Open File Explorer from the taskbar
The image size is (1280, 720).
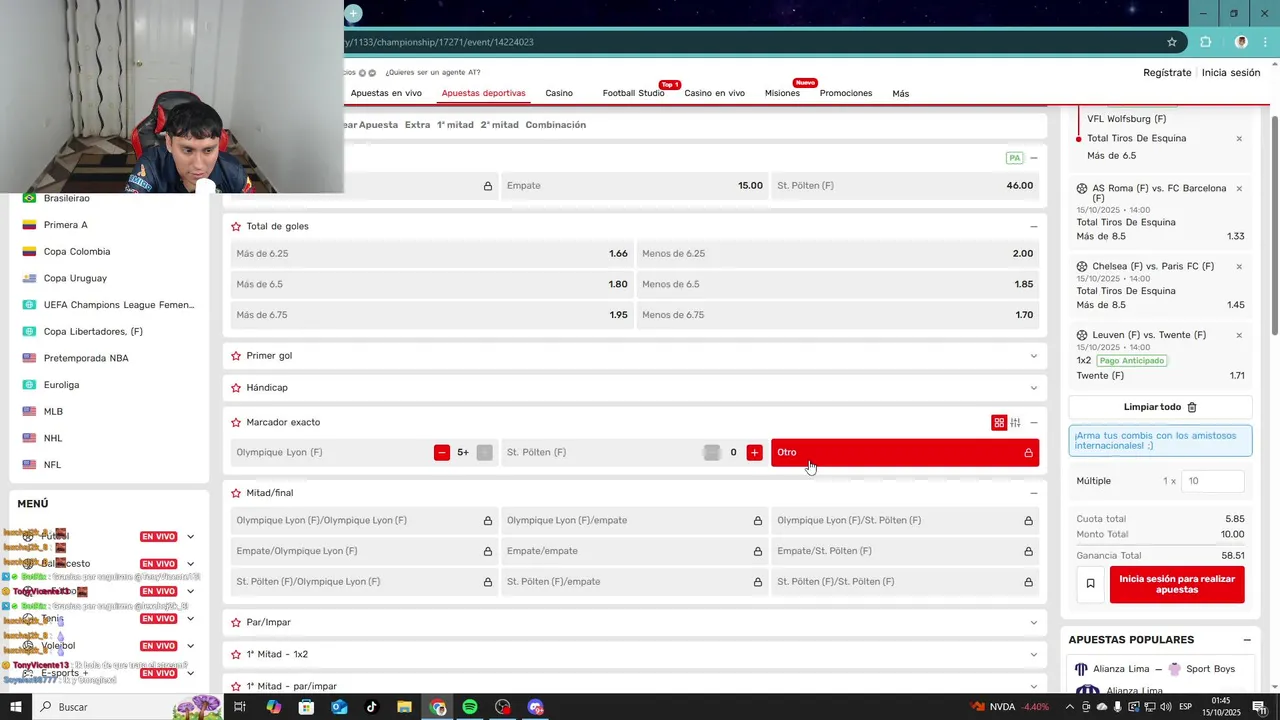point(404,707)
